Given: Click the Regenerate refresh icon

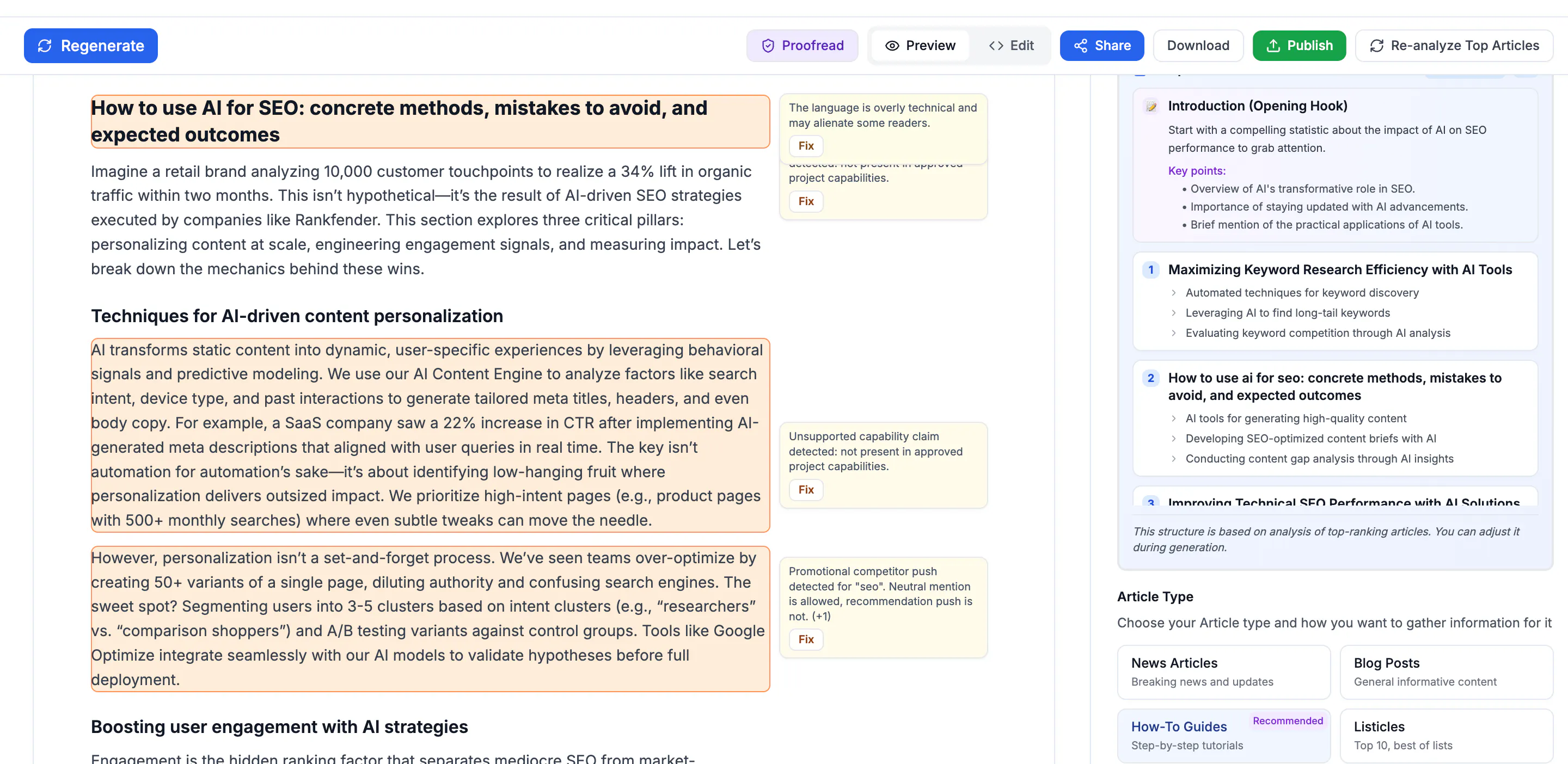Looking at the screenshot, I should (45, 46).
